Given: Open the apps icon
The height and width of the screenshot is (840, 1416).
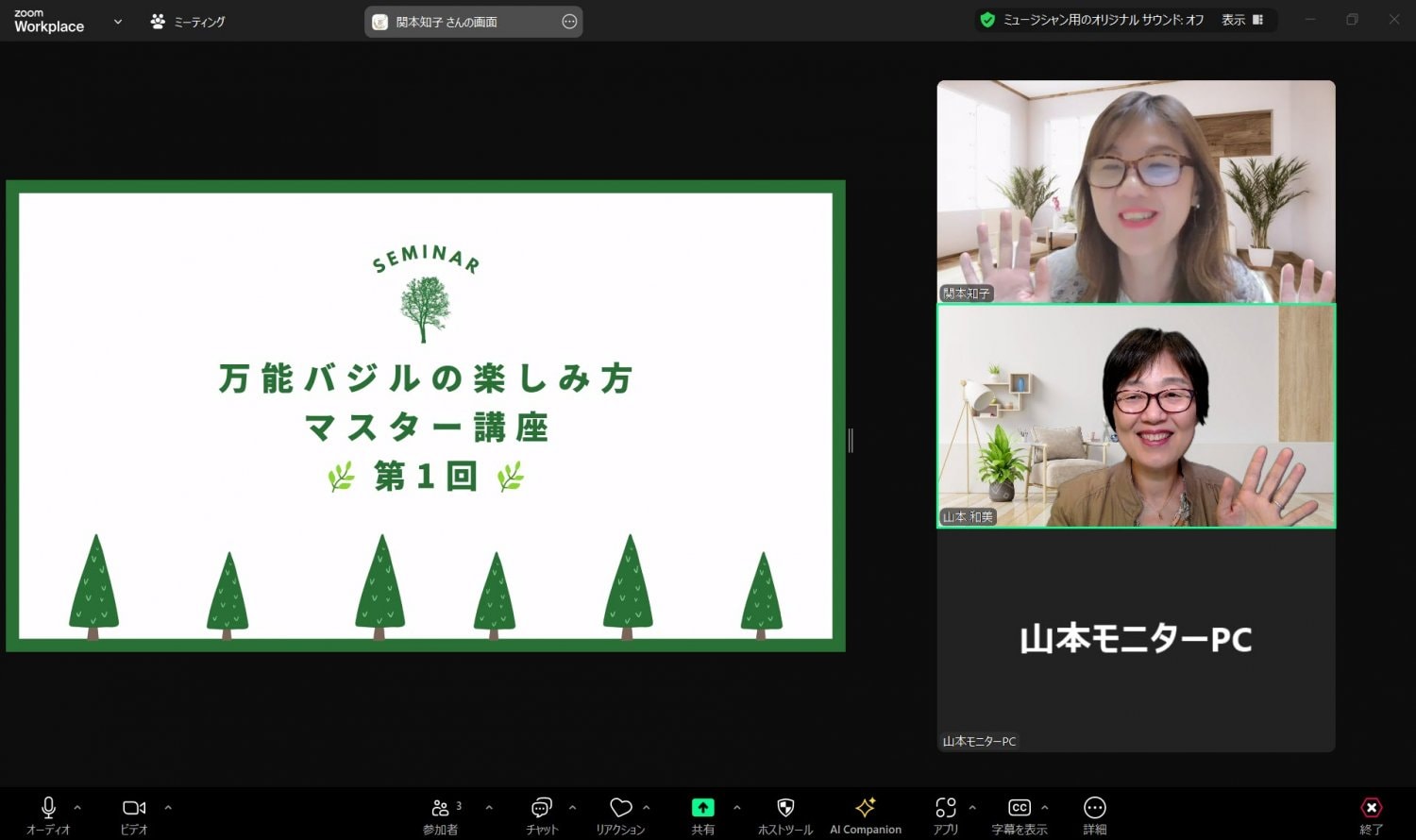Looking at the screenshot, I should coord(945,808).
